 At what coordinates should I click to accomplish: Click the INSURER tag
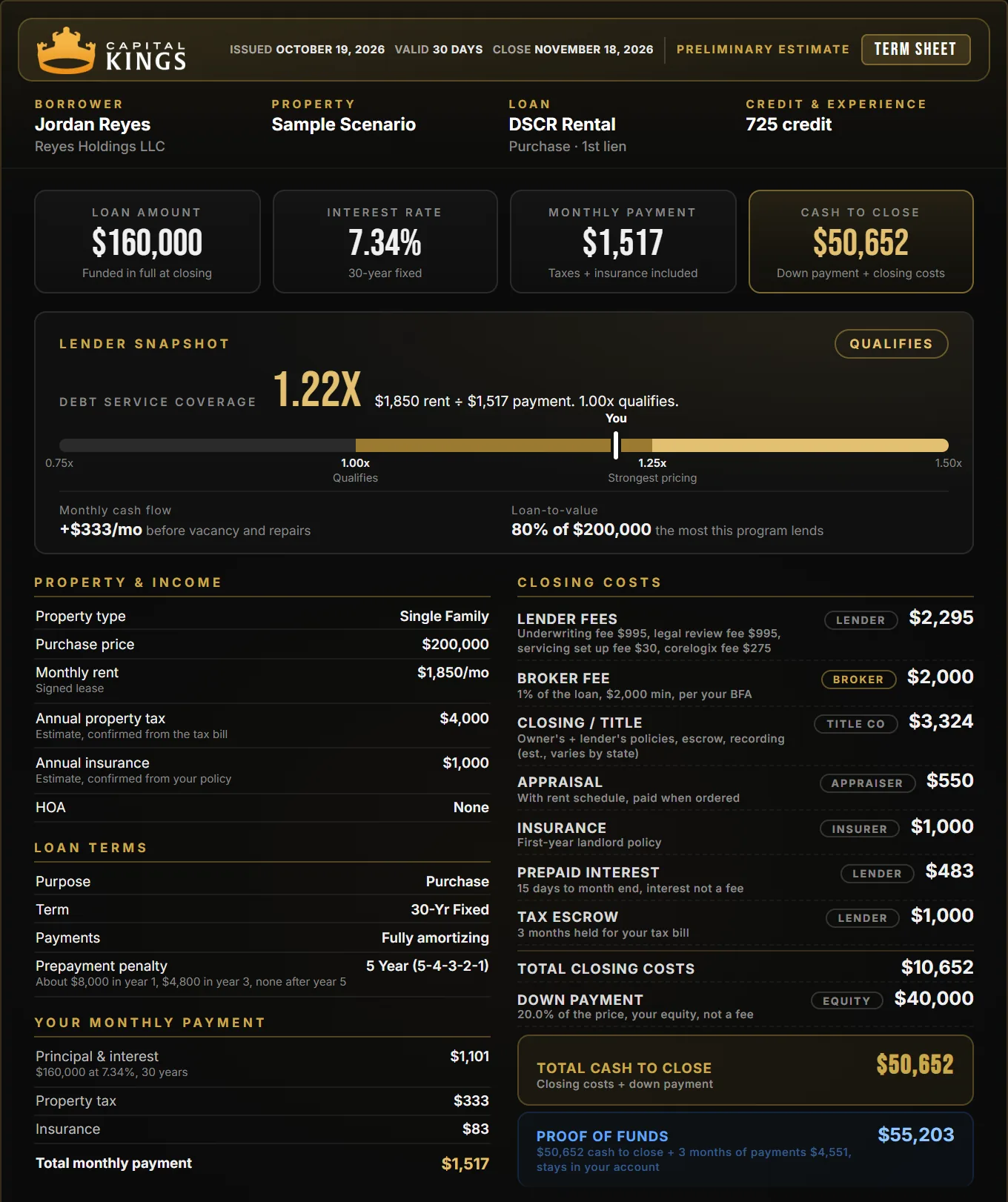[x=859, y=829]
